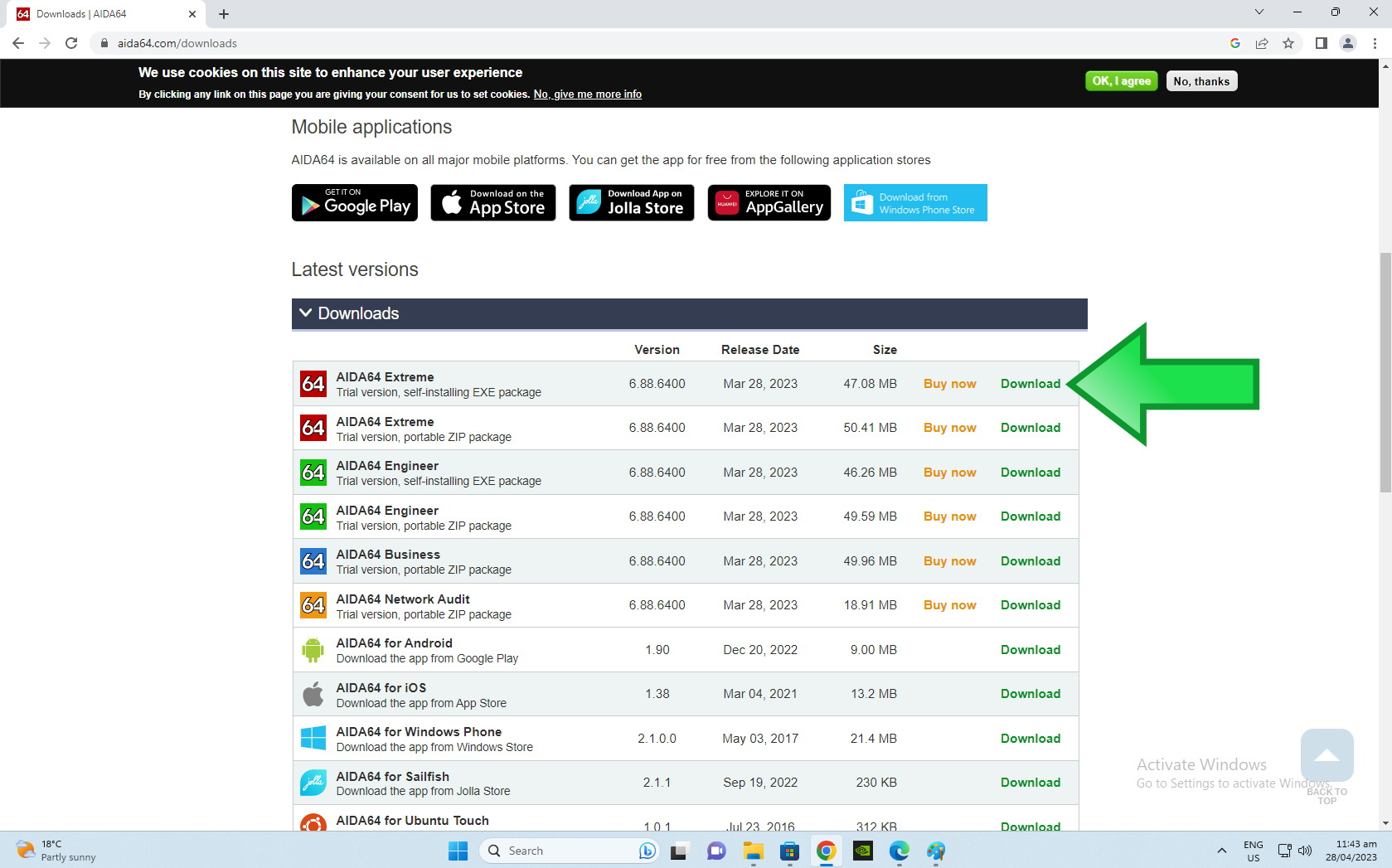Switch to the Downloads | AIDA64 tab
The width and height of the screenshot is (1392, 868).
click(106, 14)
